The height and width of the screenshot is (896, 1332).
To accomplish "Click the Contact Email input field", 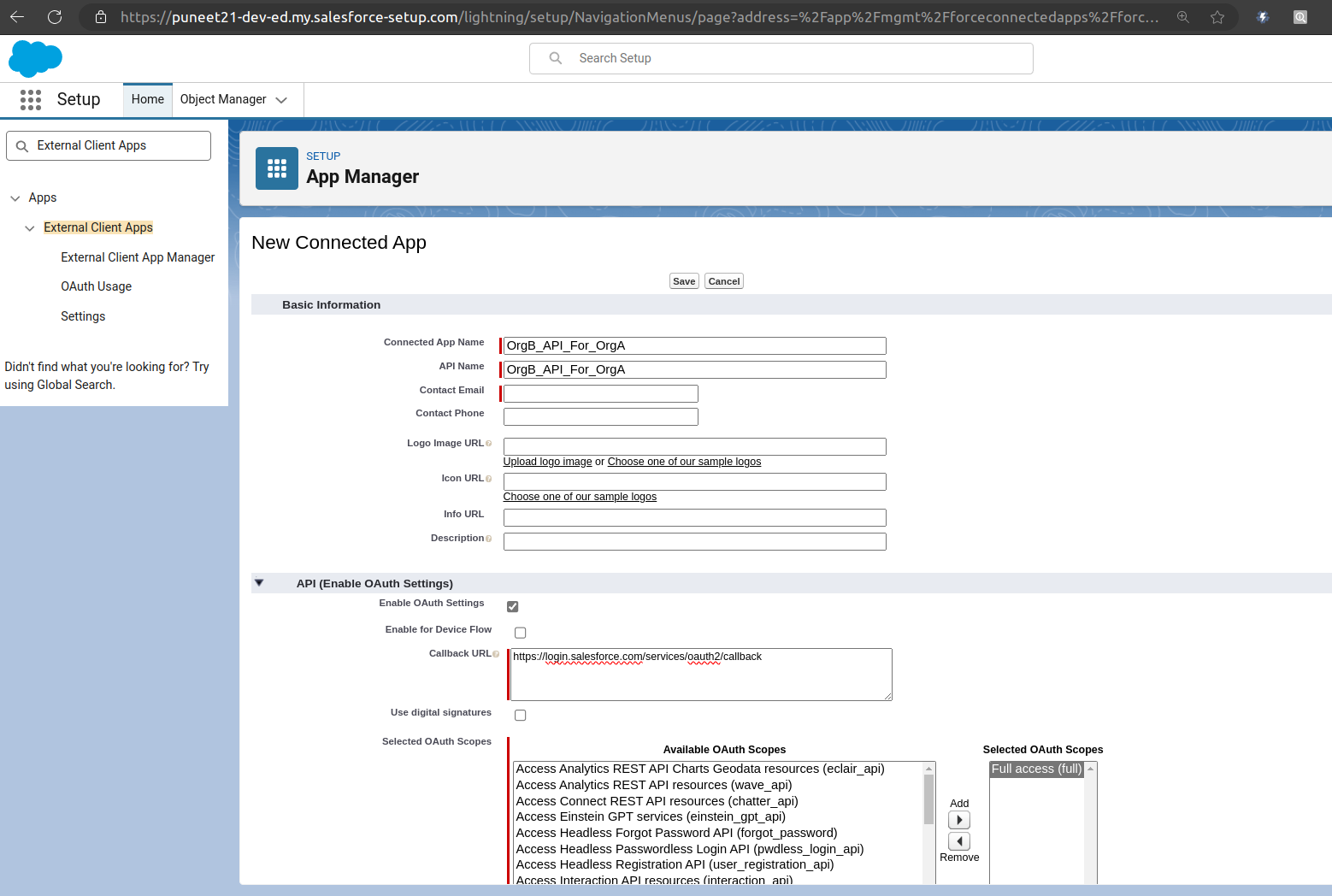I will click(599, 393).
